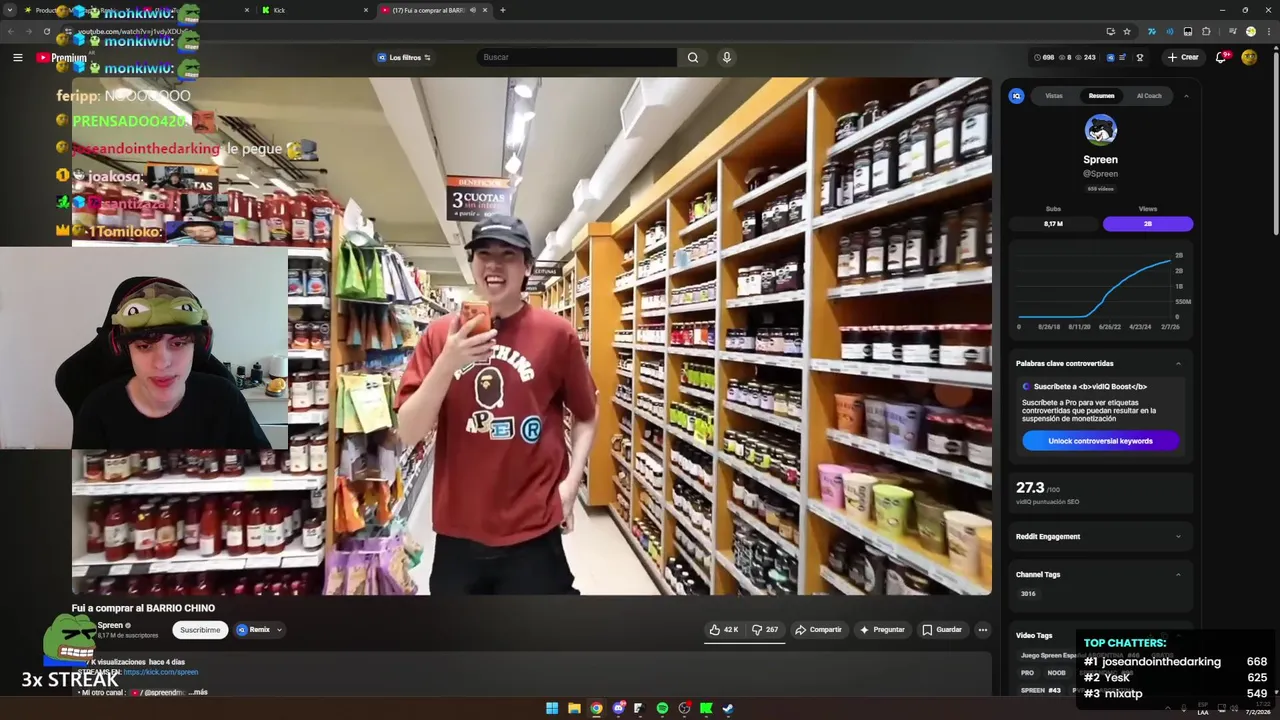Select the Resumen tab in vidIQ panel
The width and height of the screenshot is (1280, 720).
pos(1101,96)
